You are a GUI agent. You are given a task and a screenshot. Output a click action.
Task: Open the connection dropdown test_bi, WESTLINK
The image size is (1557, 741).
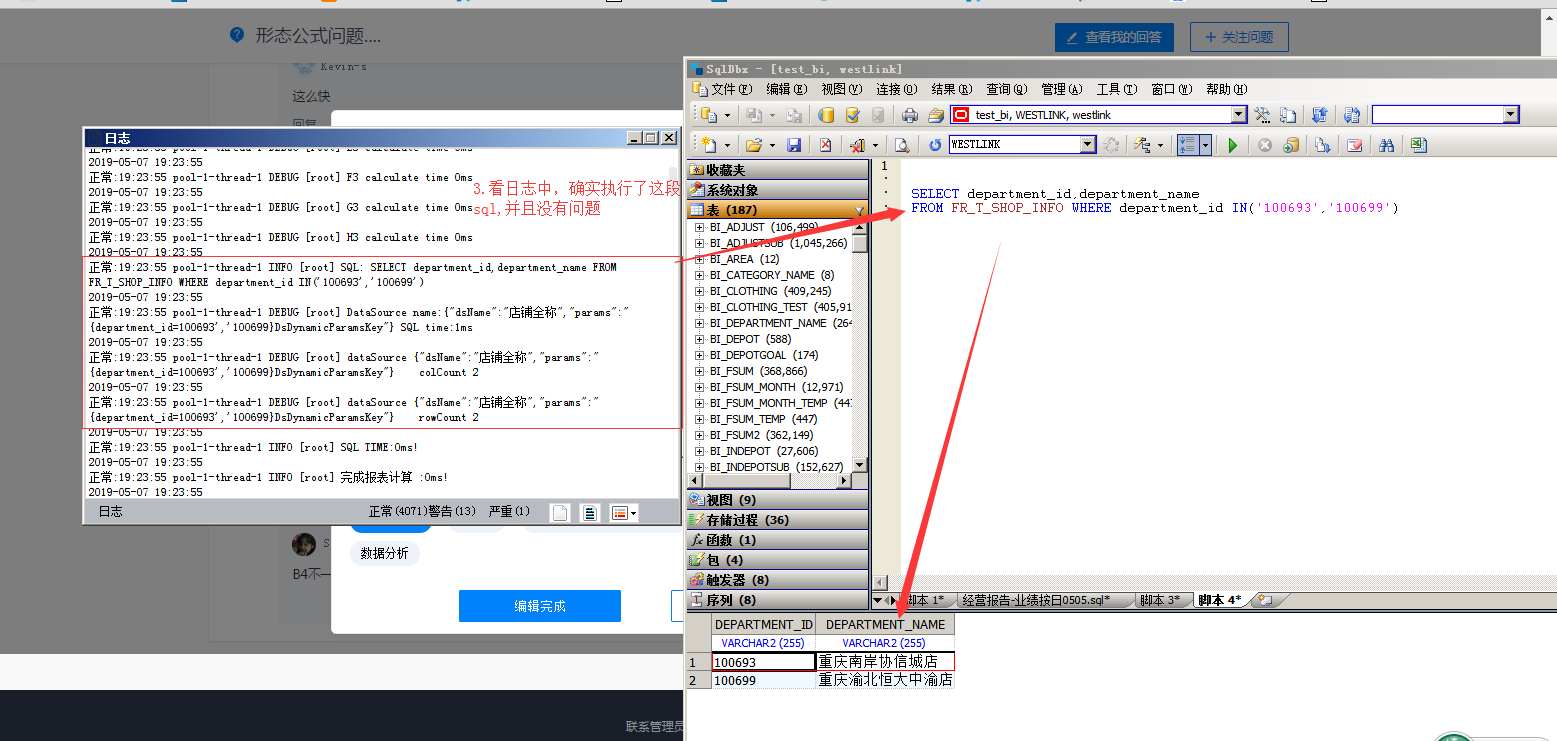point(1239,115)
